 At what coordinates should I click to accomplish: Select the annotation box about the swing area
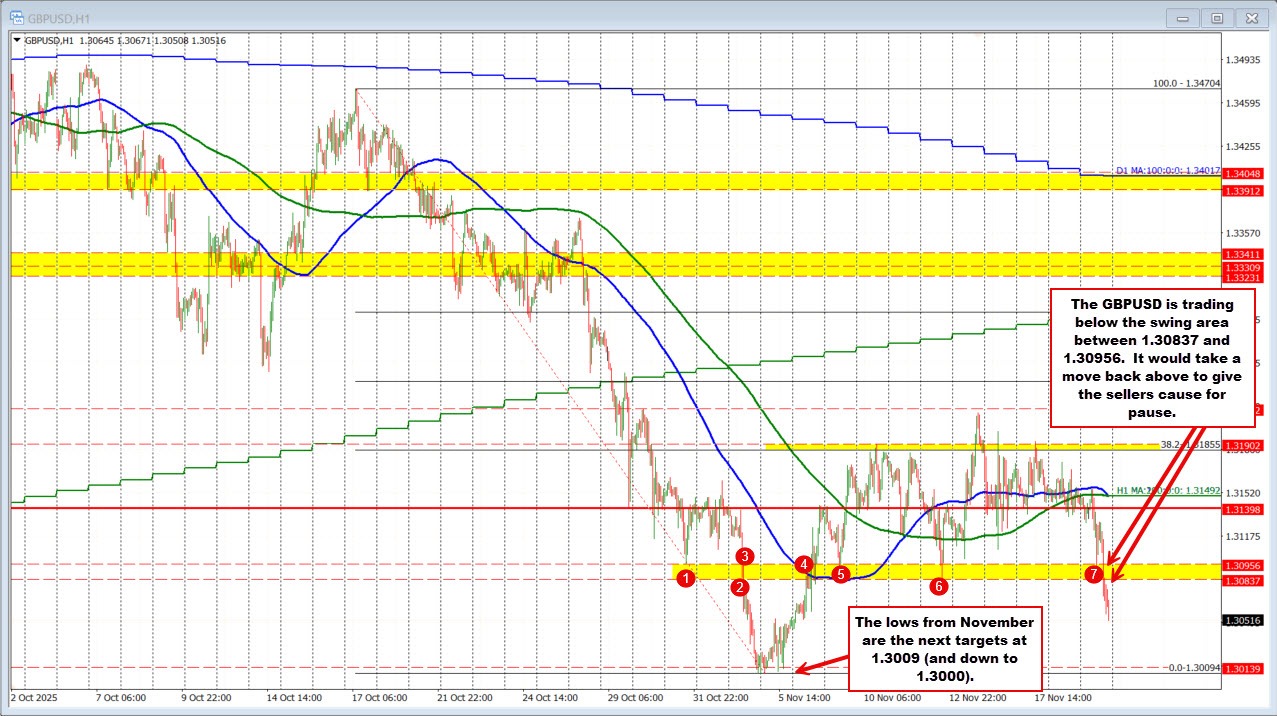[x=1152, y=360]
